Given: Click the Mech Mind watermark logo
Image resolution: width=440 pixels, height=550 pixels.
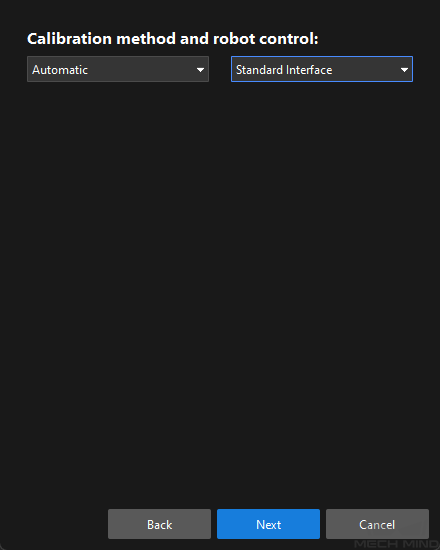Looking at the screenshot, I should click(396, 544).
